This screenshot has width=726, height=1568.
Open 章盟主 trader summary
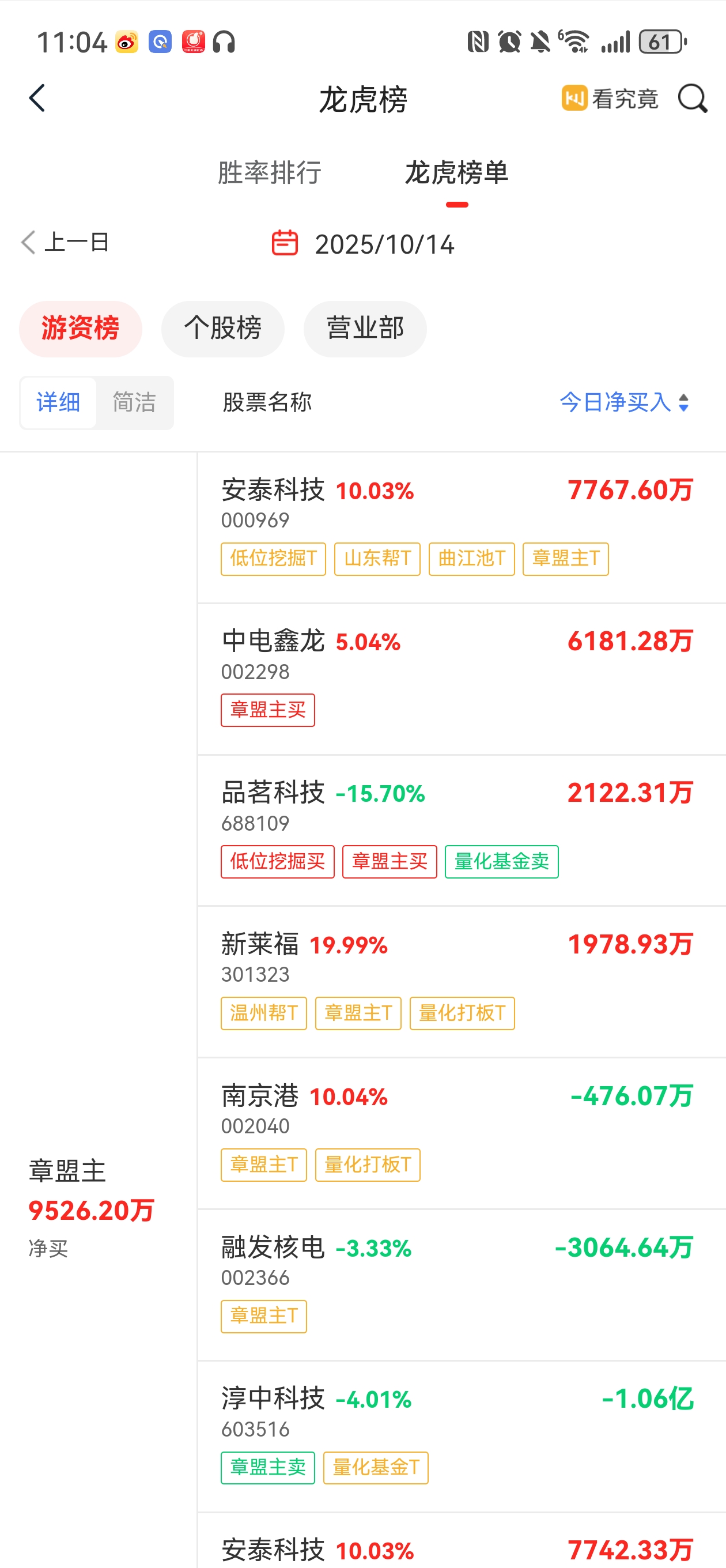tap(91, 1208)
